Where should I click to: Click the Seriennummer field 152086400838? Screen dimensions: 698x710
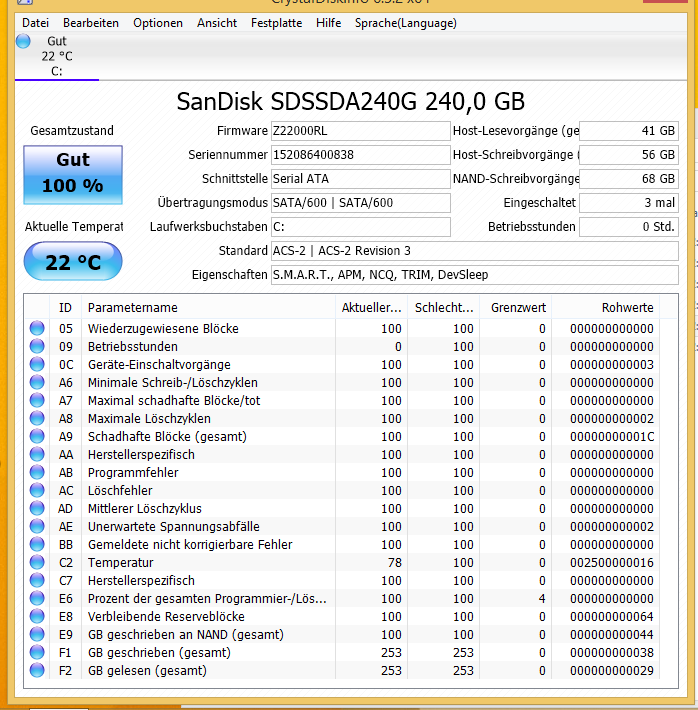click(x=361, y=155)
